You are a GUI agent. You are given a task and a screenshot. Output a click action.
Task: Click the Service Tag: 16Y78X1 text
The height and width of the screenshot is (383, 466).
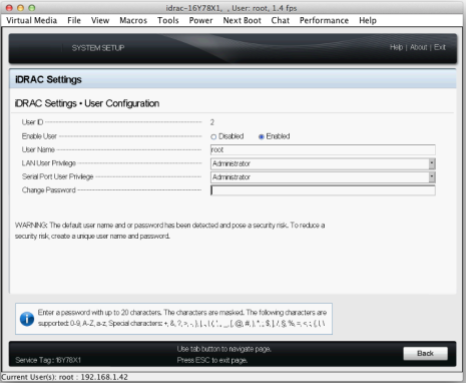tap(48, 360)
